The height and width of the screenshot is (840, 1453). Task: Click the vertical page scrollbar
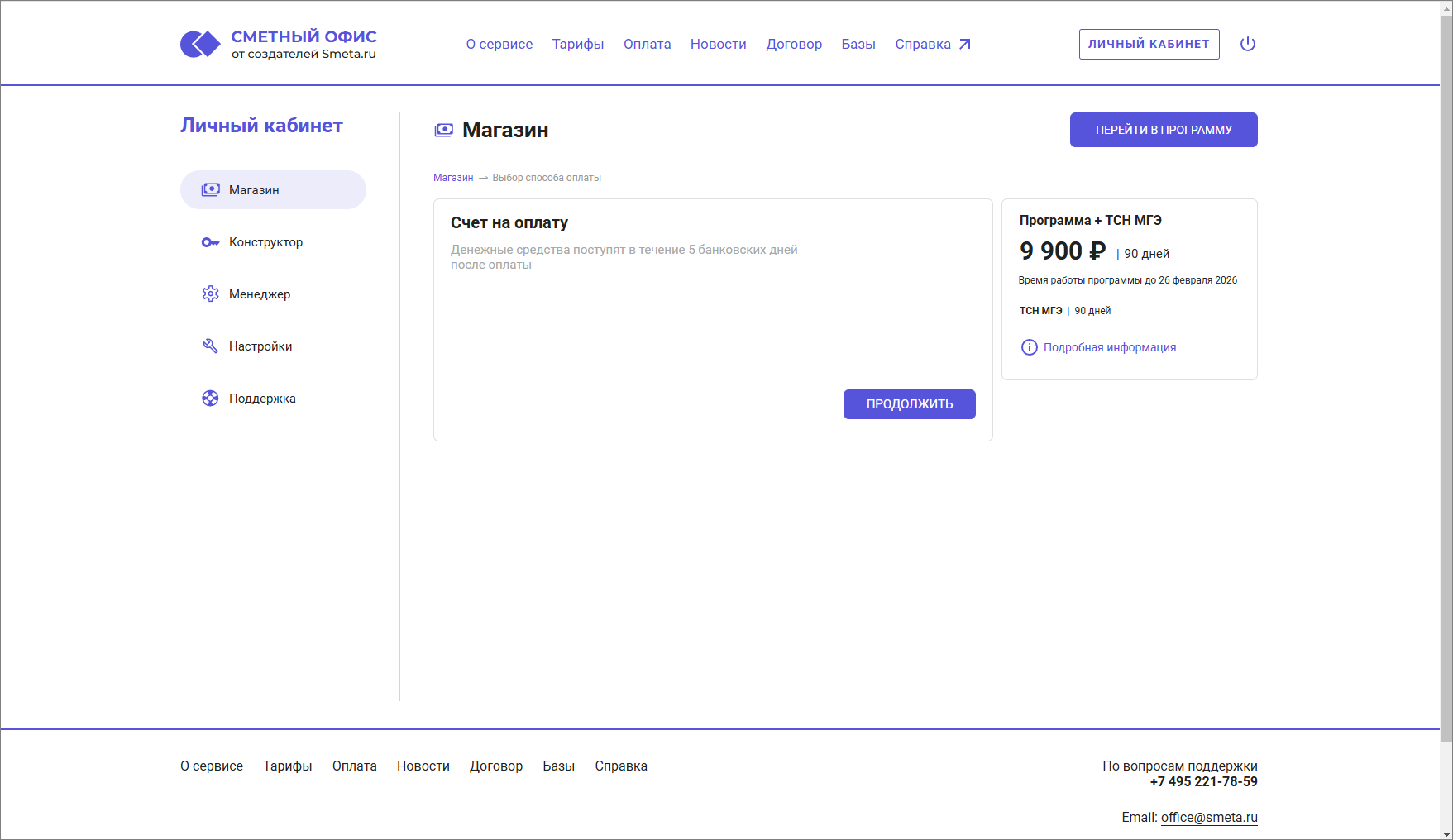(x=1446, y=372)
